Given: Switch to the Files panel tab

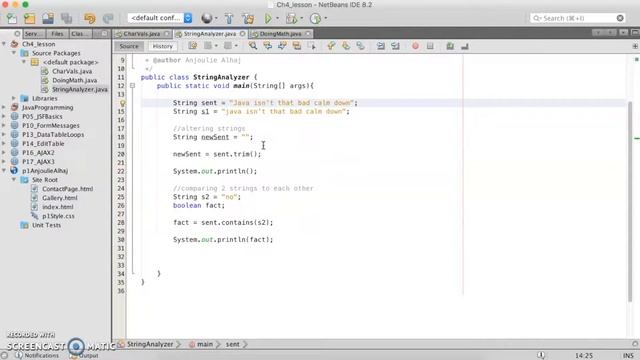Looking at the screenshot, I should [57, 33].
